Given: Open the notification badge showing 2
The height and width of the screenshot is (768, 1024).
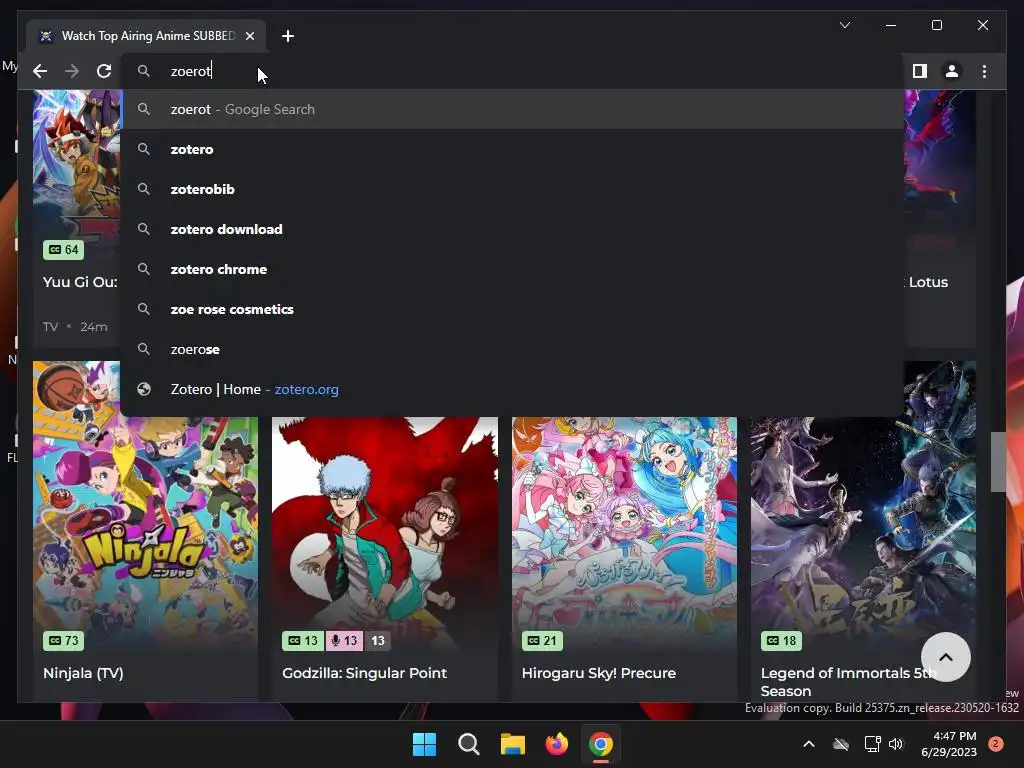Looking at the screenshot, I should [996, 744].
